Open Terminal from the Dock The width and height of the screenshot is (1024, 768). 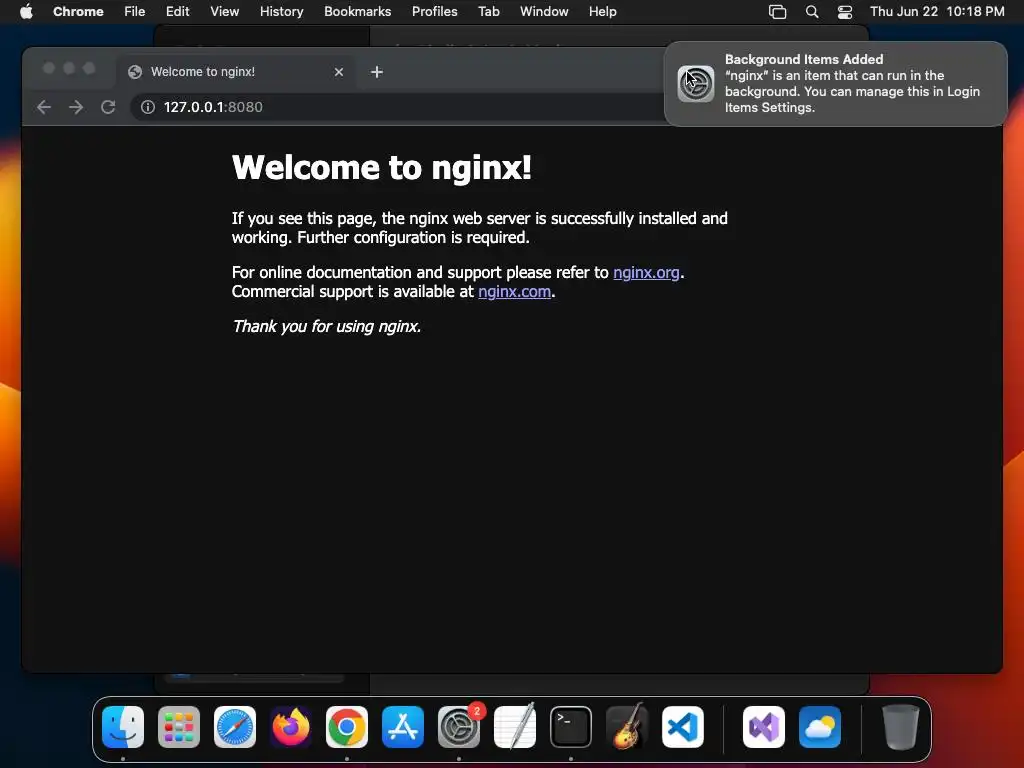(571, 727)
